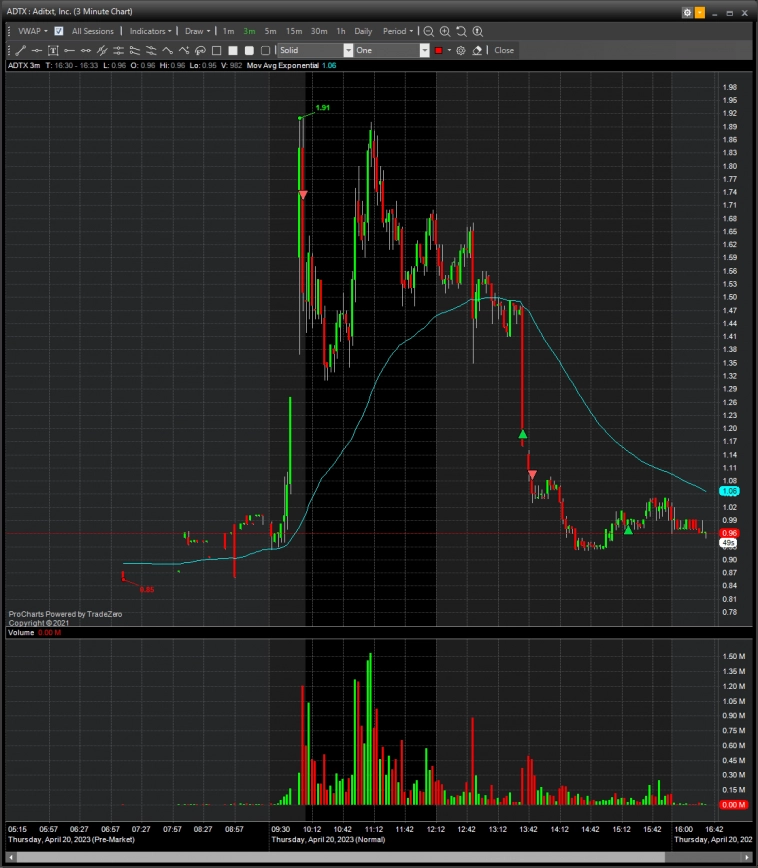Click the 48s countdown tag on price axis
The height and width of the screenshot is (868, 758).
coord(729,543)
